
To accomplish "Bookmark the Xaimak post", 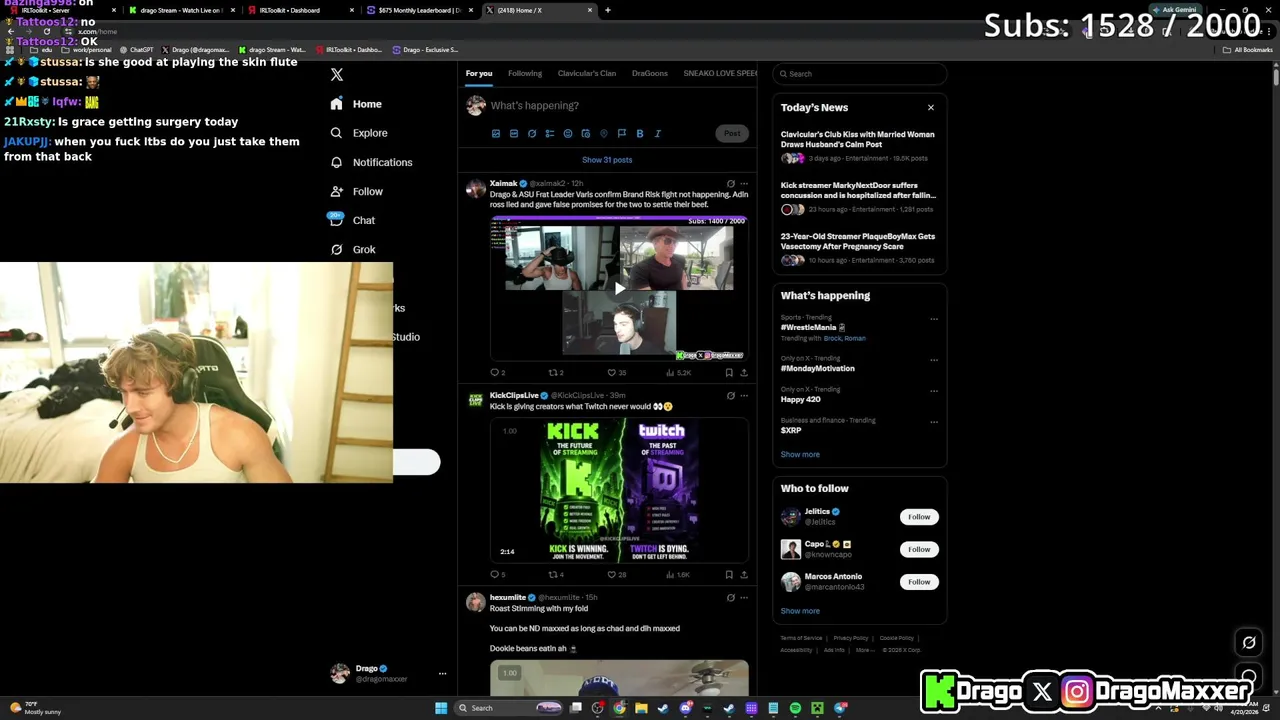I will [729, 372].
